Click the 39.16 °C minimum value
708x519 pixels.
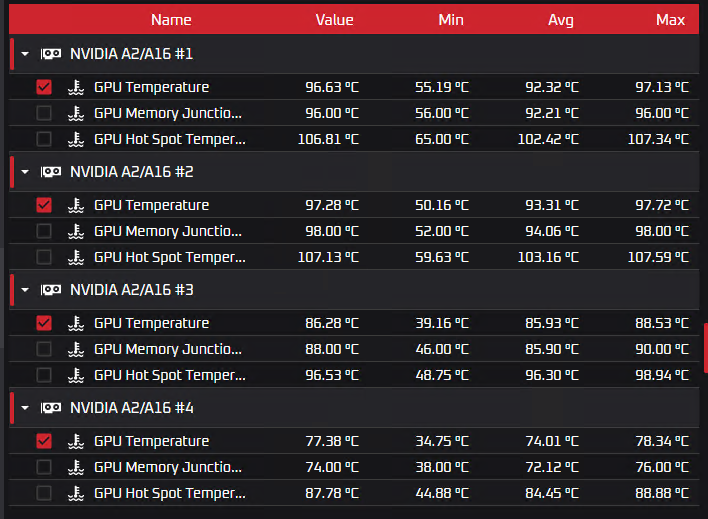[442, 323]
